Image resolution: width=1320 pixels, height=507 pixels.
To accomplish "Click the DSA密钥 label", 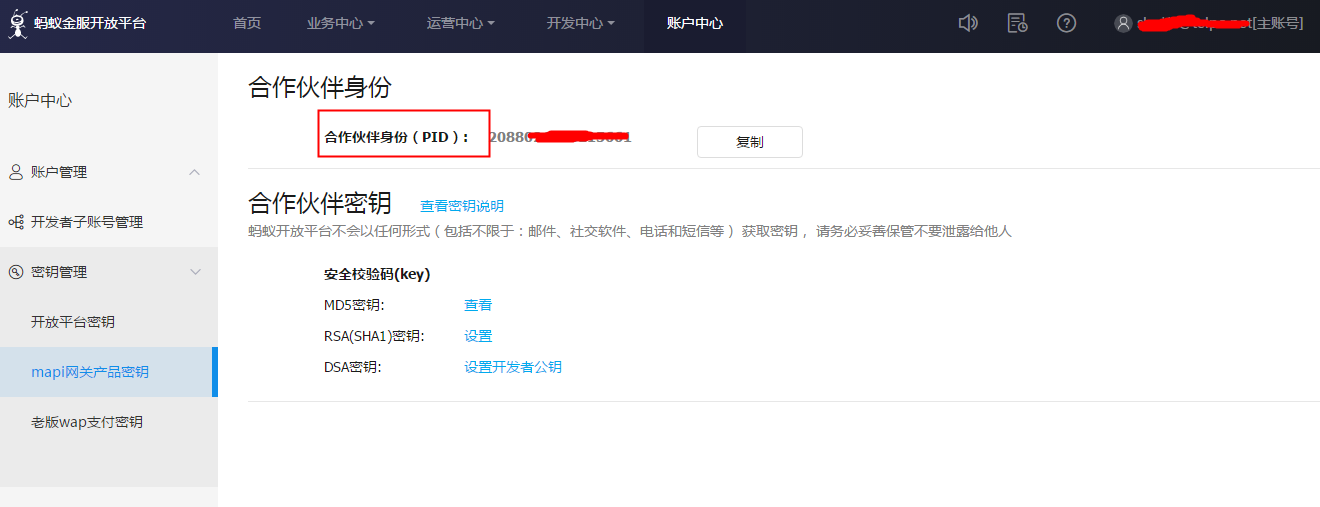I will 352,367.
